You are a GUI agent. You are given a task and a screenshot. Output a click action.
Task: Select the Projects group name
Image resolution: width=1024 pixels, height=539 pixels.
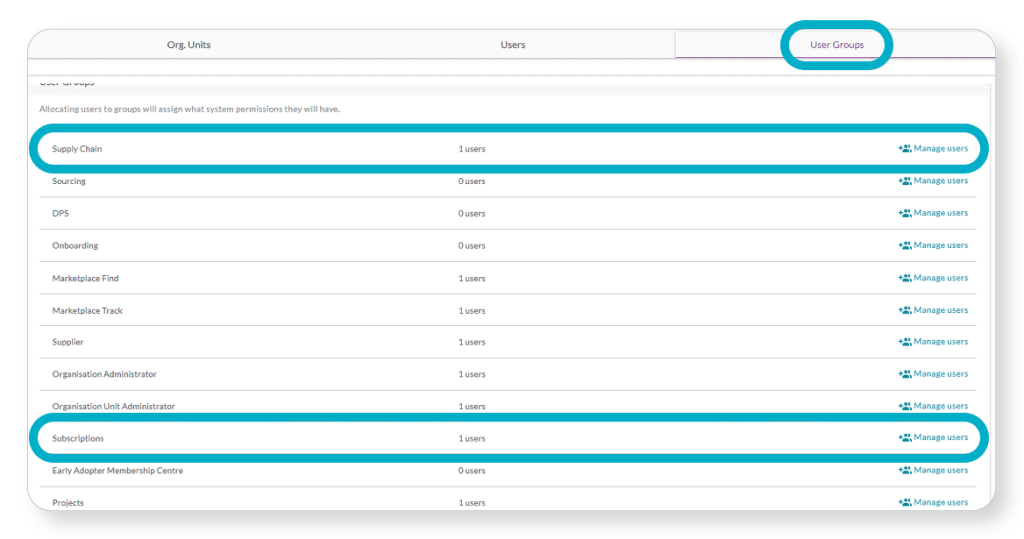pos(68,502)
